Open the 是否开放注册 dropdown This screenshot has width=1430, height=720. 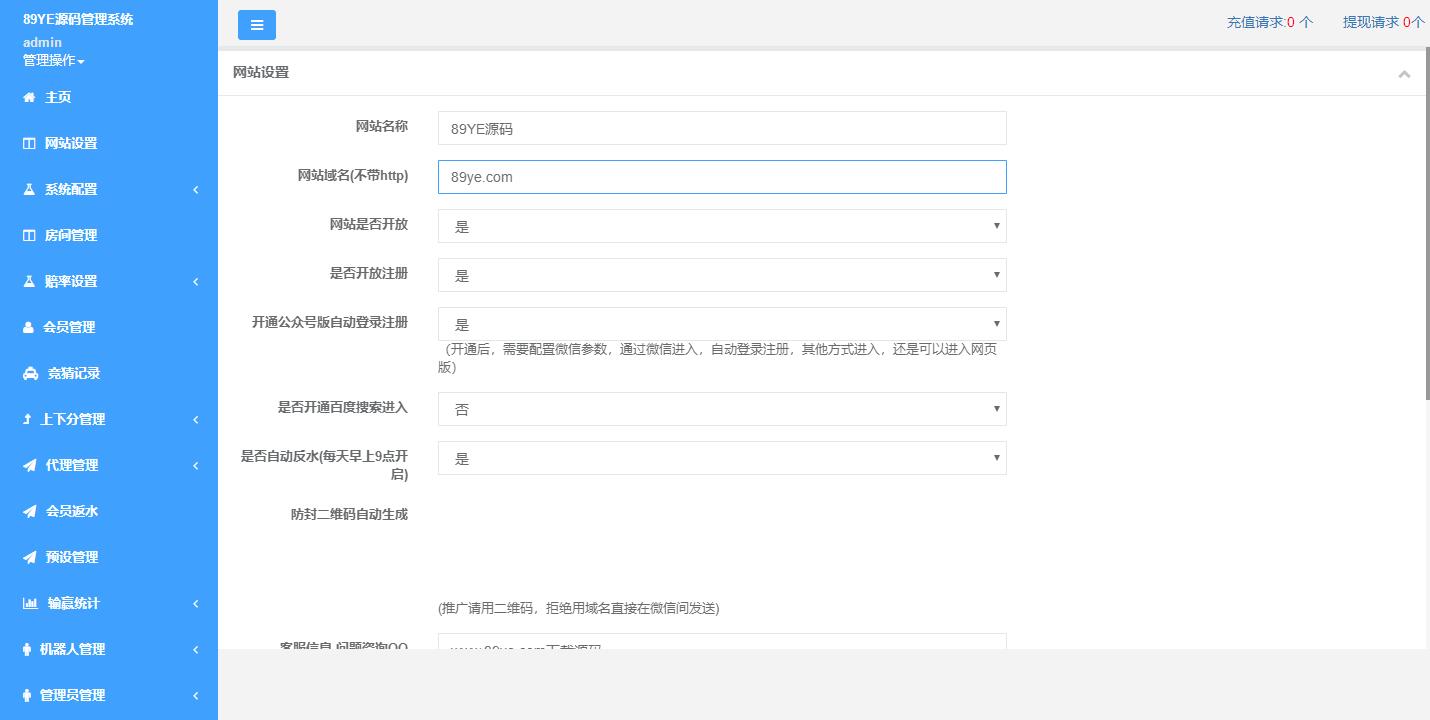coord(722,275)
